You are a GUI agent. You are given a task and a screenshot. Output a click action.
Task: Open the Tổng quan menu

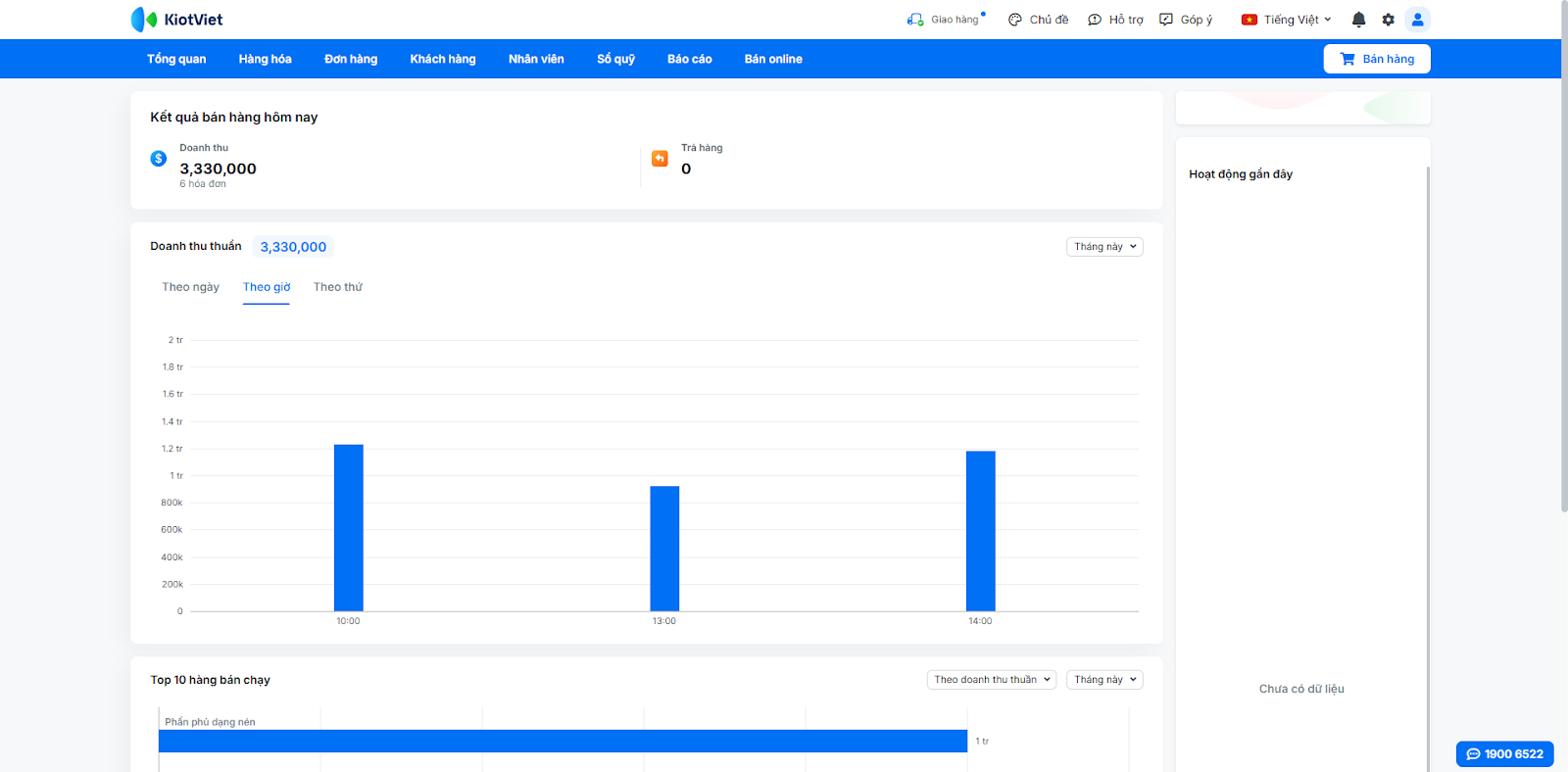pos(176,59)
